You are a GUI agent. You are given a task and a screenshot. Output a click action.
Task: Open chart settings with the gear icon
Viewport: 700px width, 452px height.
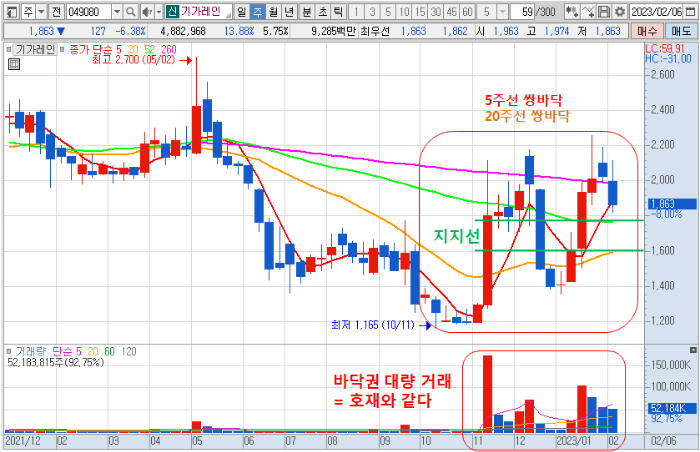(620, 12)
